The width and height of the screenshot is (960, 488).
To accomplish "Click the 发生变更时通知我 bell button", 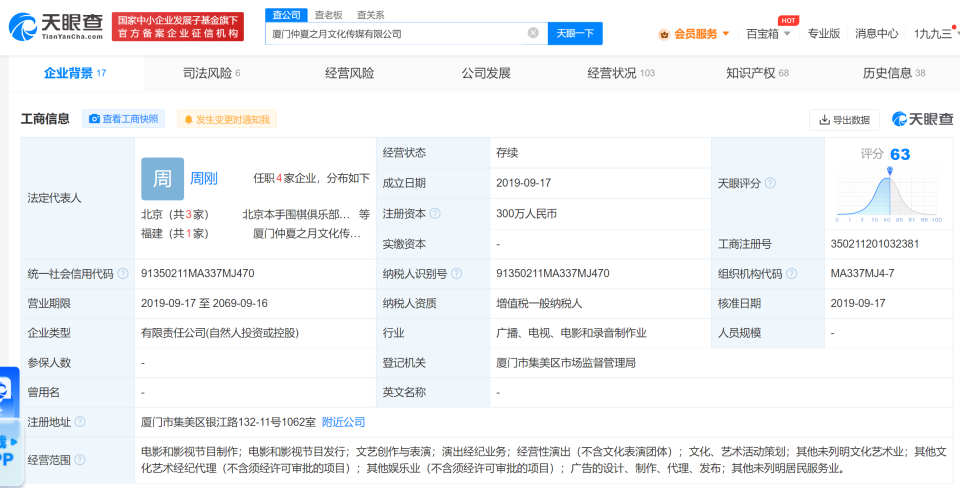I will tap(227, 119).
